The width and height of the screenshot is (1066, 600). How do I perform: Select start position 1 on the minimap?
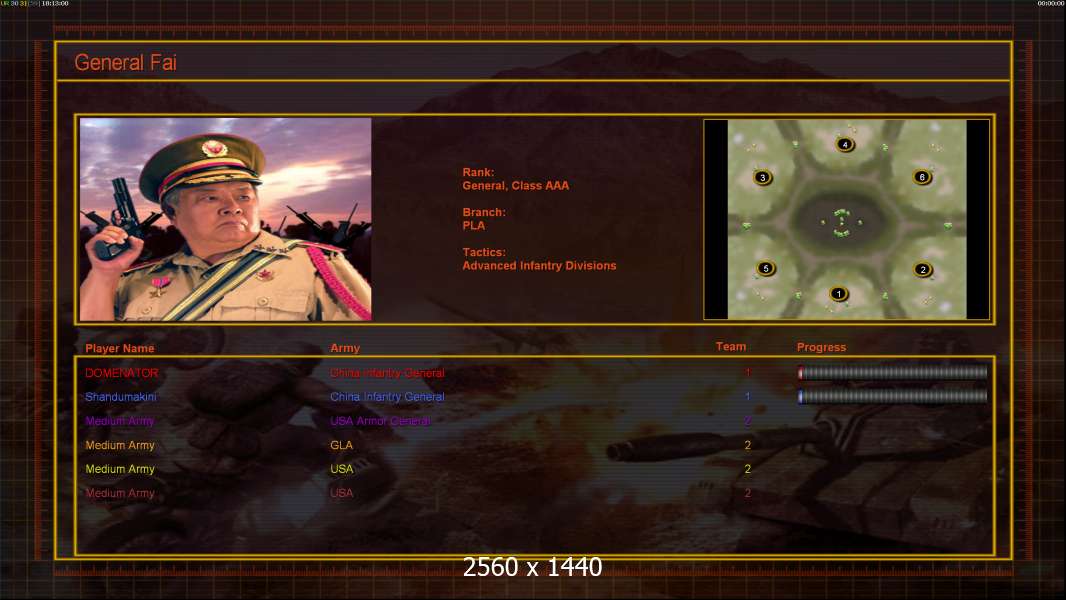838,294
